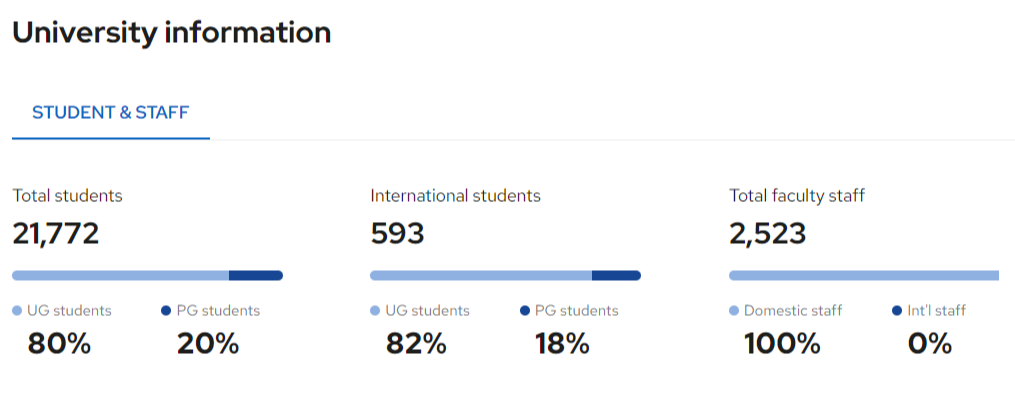
Task: Open the STUDENT & STAFF tab
Action: [111, 113]
